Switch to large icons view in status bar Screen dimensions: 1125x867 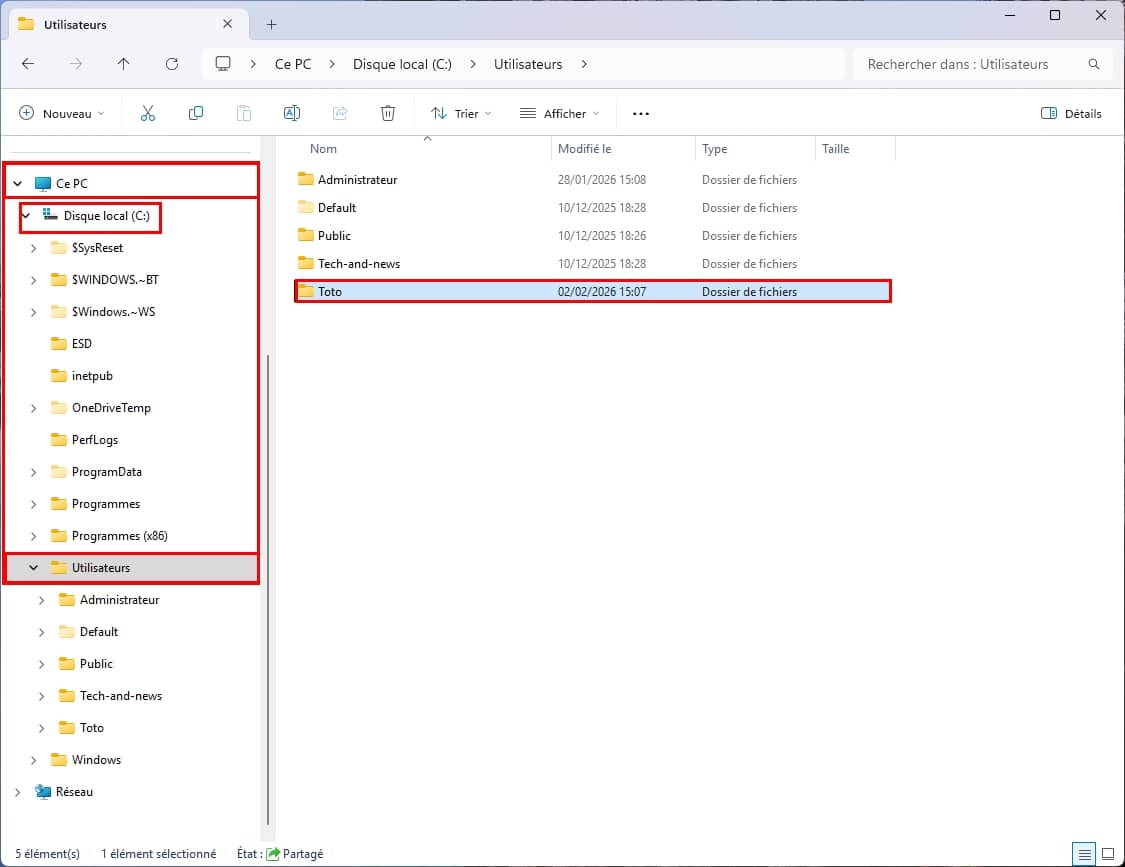pos(1107,854)
